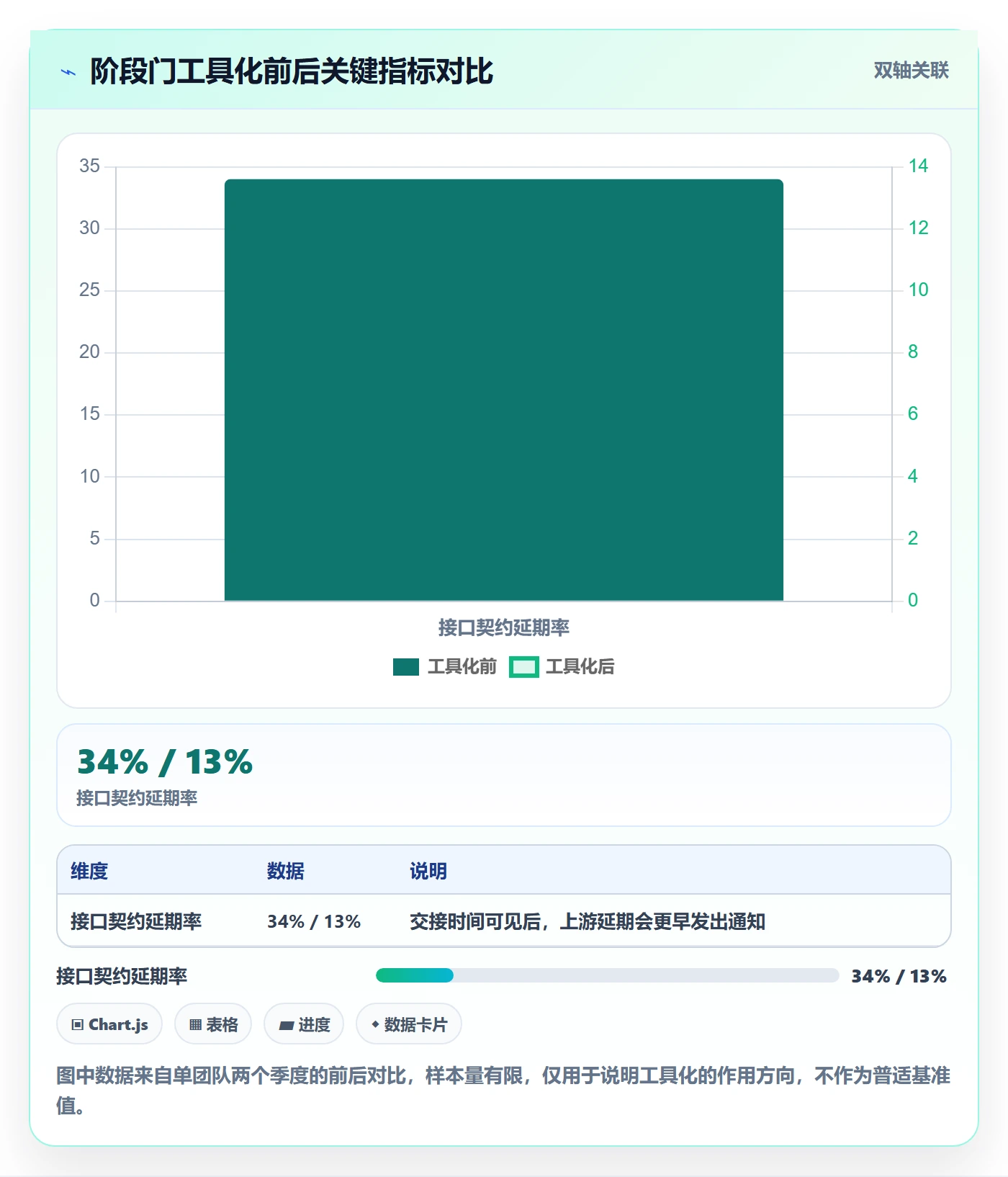Viewport: 1008px width, 1177px height.
Task: Click the dark teal 工具化前 legend swatch
Action: 406,667
